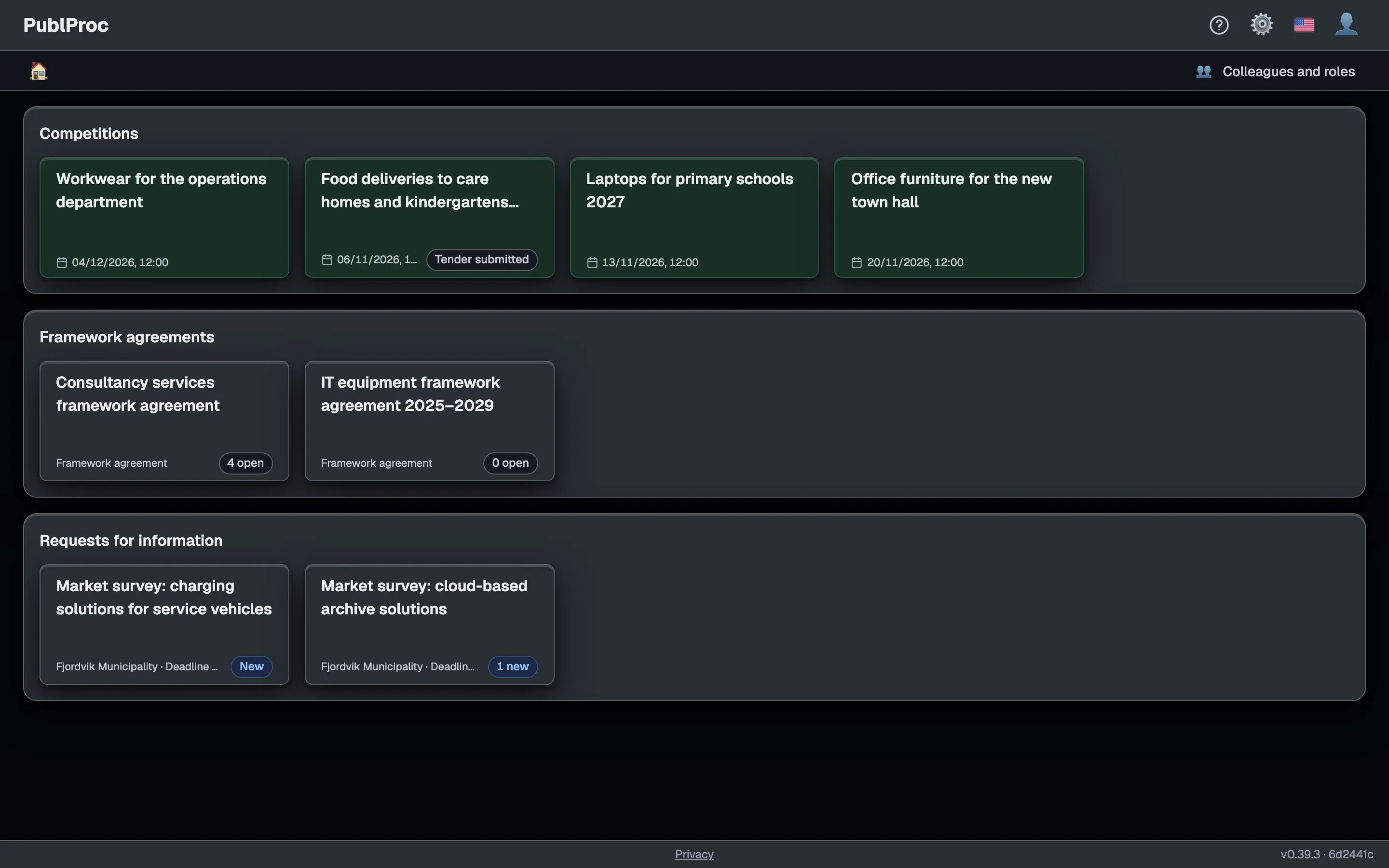Click the 1 new badge

point(513,666)
